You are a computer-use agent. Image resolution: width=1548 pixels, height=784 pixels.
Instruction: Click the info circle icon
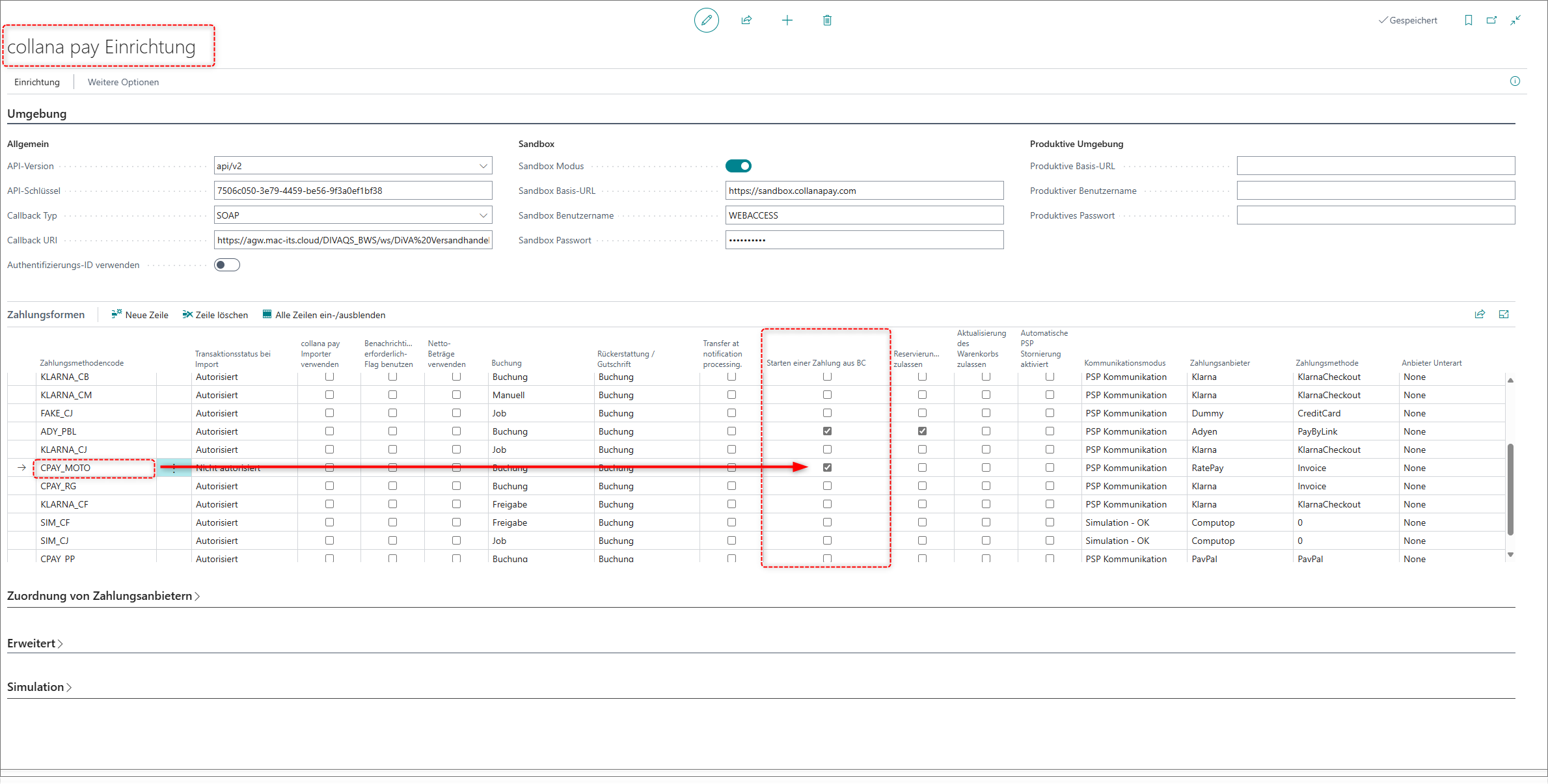(1515, 81)
